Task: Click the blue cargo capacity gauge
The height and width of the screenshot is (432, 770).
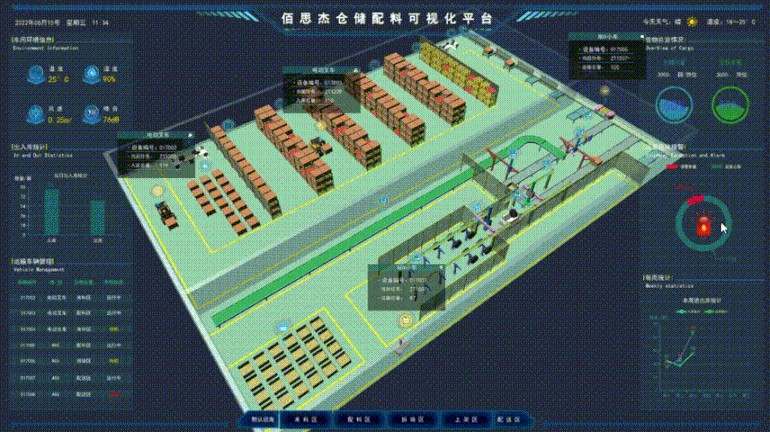Action: point(674,105)
